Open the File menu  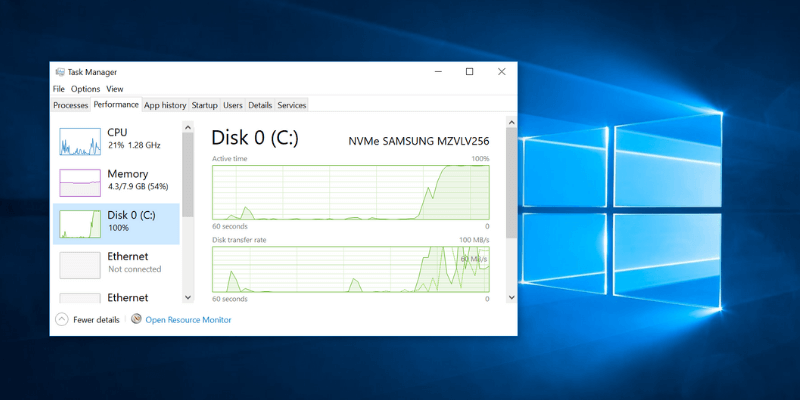[x=59, y=89]
